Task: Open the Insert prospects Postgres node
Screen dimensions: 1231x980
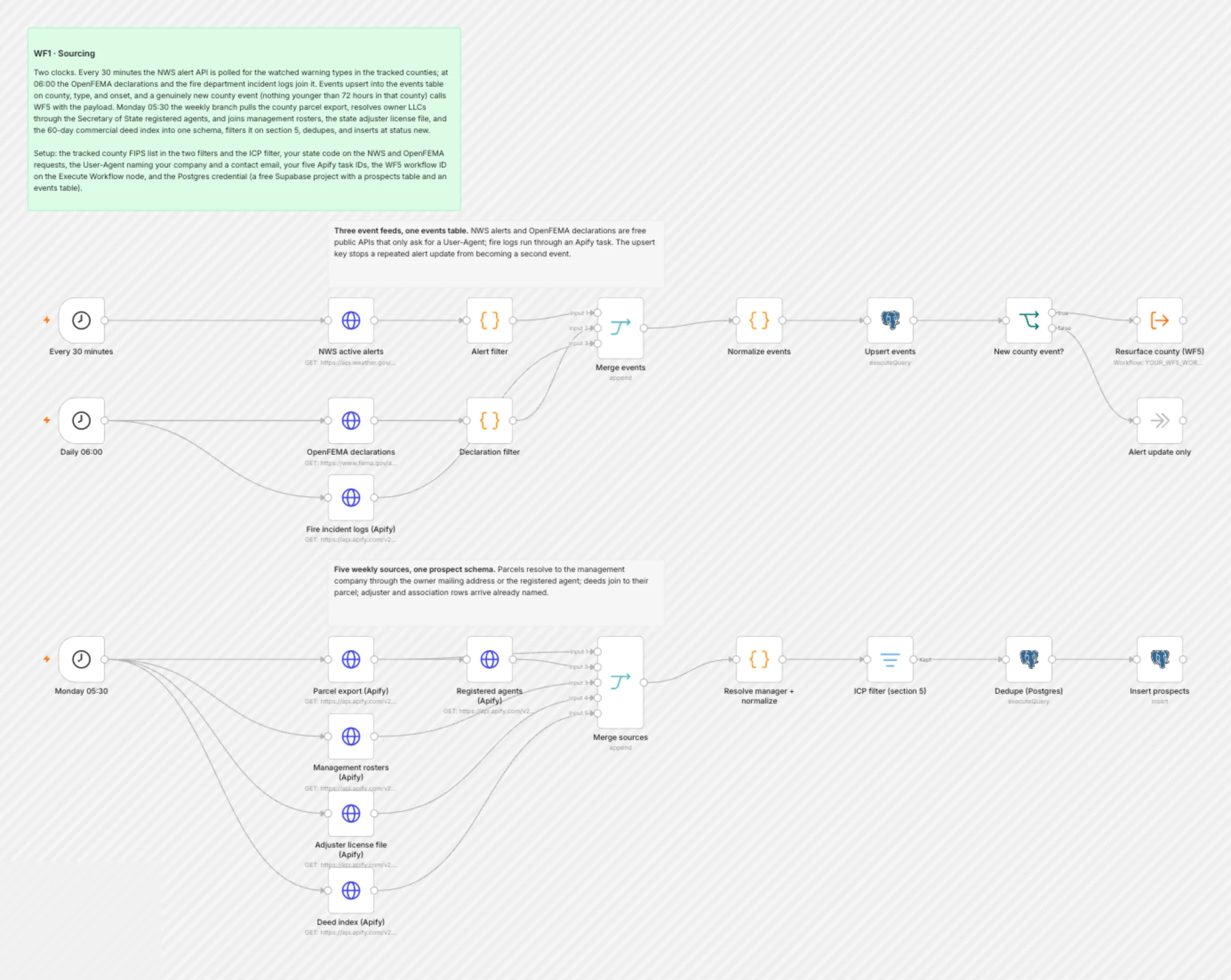Action: click(1159, 659)
